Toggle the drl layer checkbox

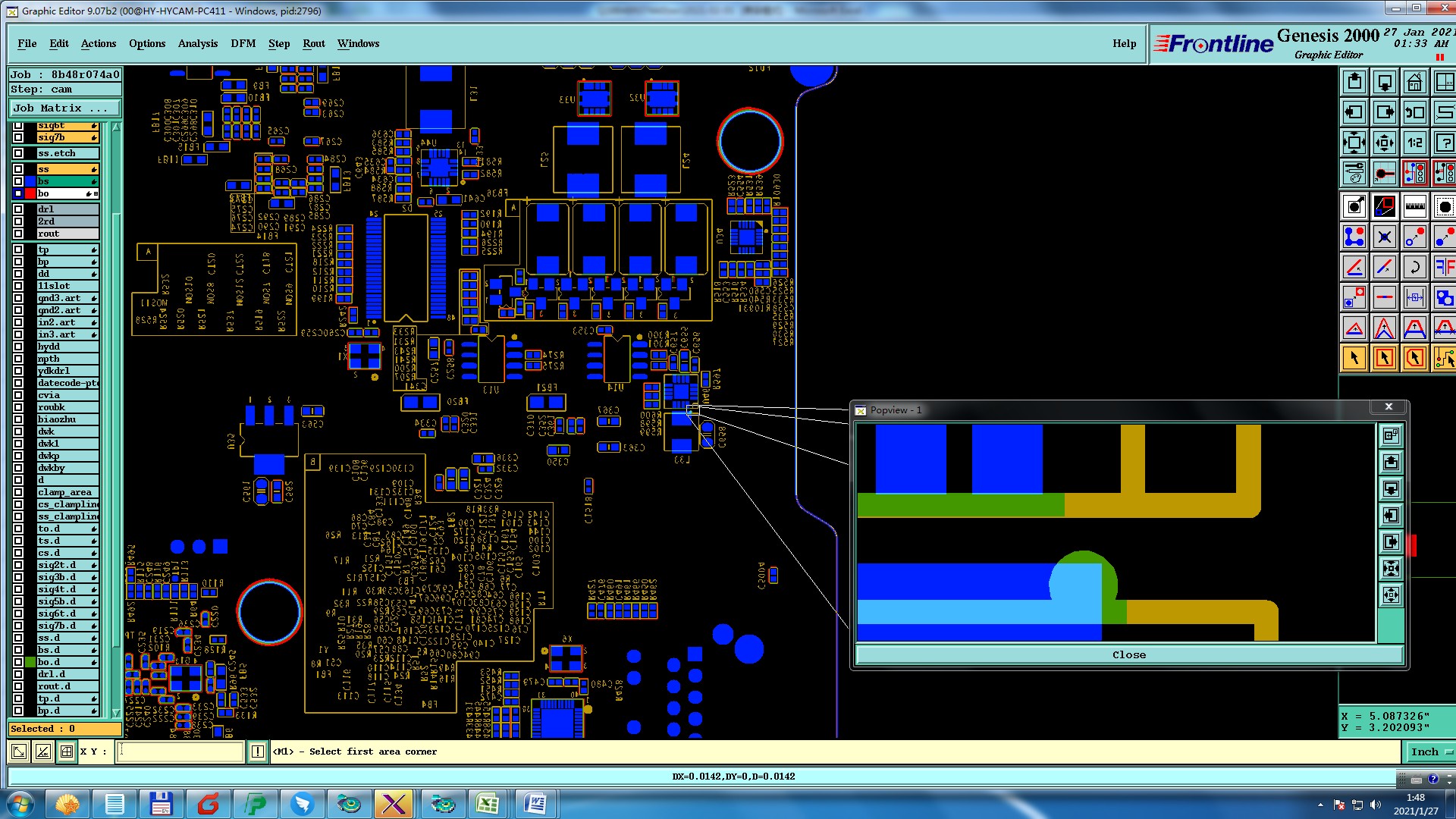[18, 209]
